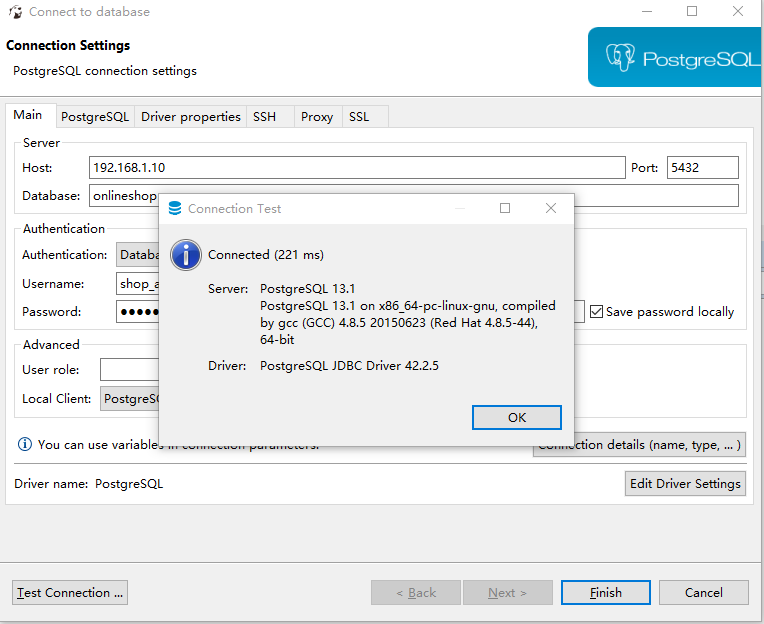Click the Finish button
764x624 pixels.
point(606,593)
